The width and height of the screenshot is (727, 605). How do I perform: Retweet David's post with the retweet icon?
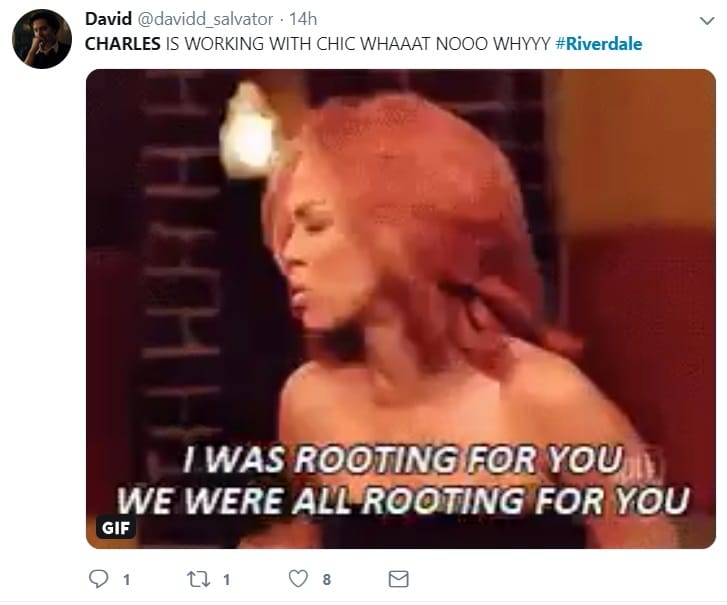tap(198, 579)
